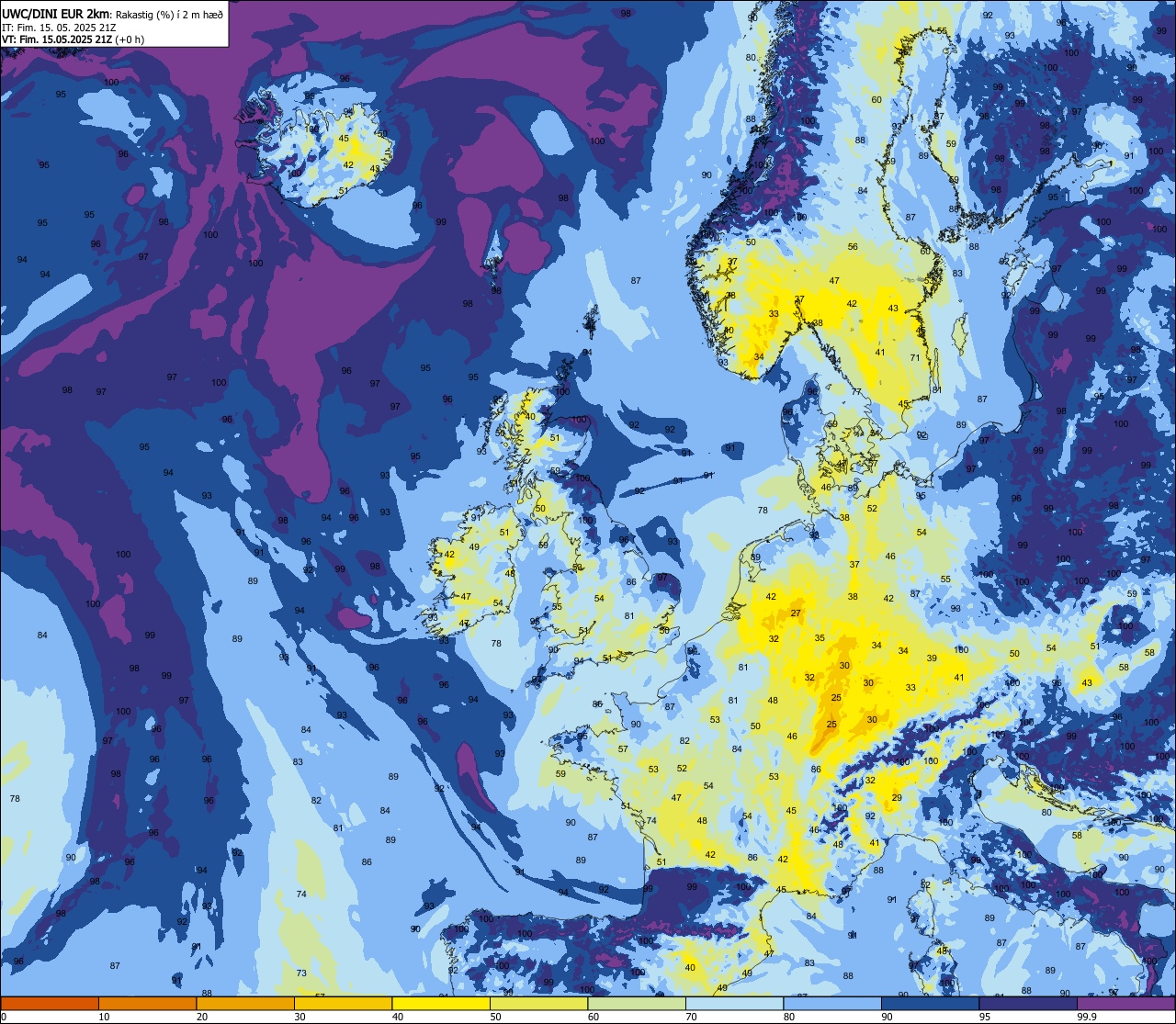Click the humidity value 77 near the Kattegat

pos(855,391)
